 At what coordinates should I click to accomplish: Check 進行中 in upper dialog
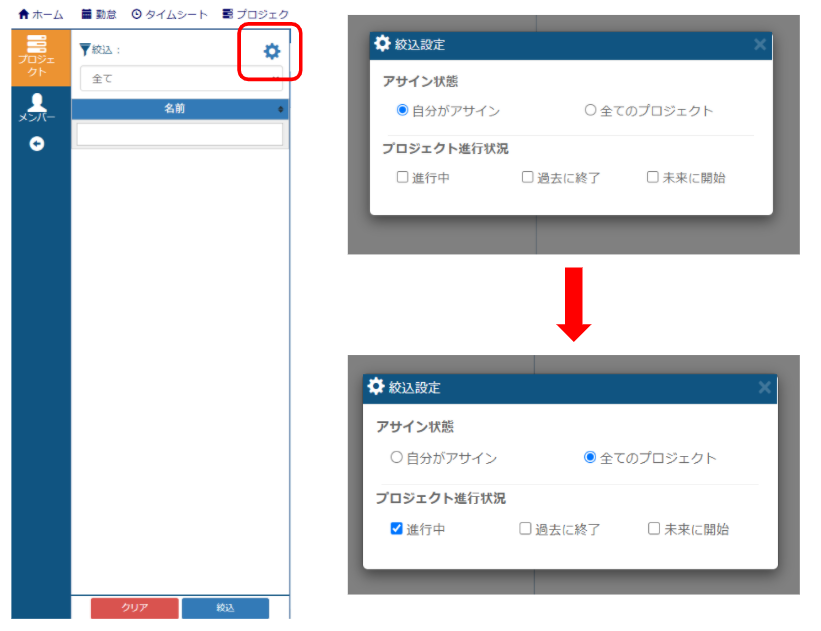point(402,177)
